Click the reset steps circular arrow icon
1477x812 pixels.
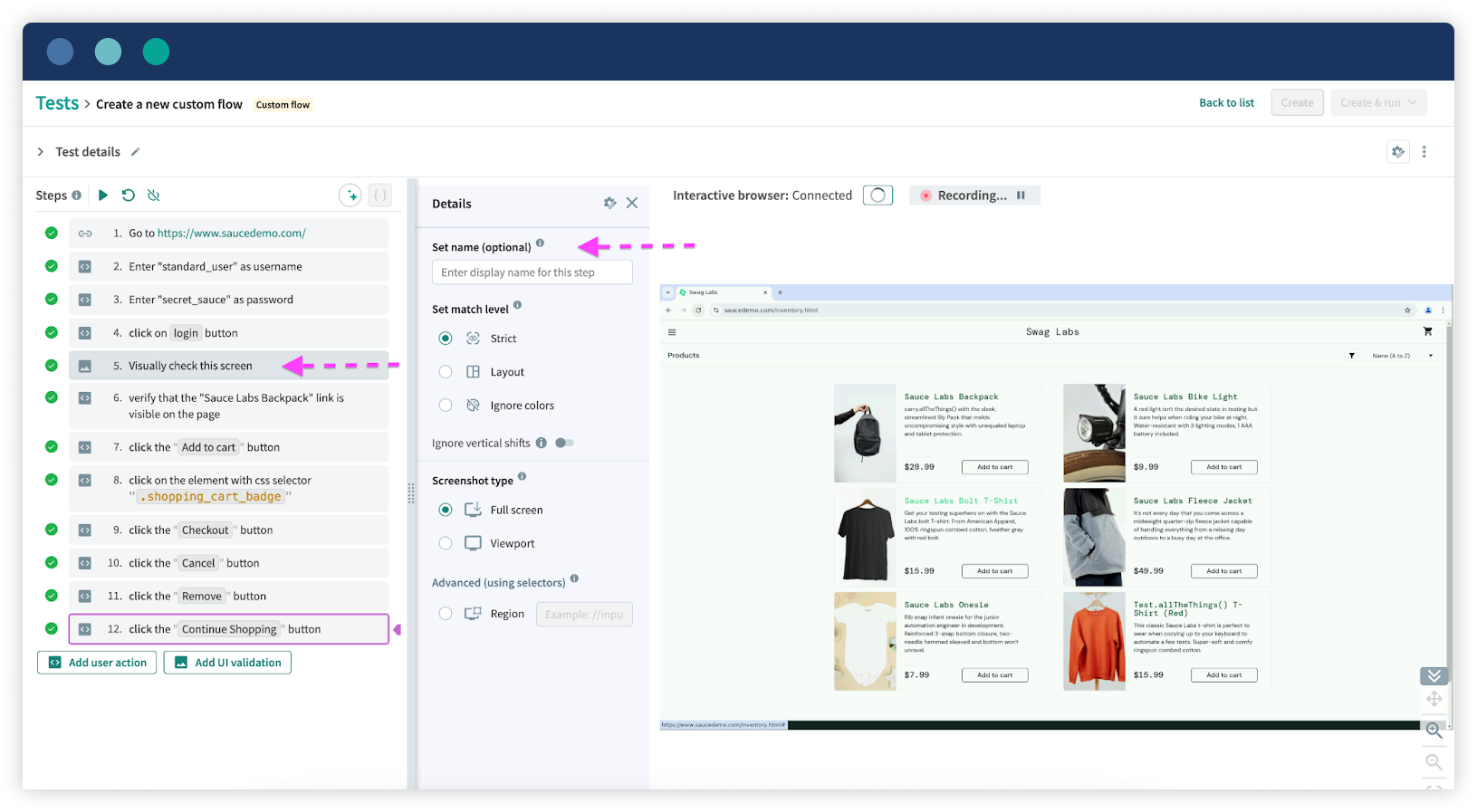click(x=129, y=196)
